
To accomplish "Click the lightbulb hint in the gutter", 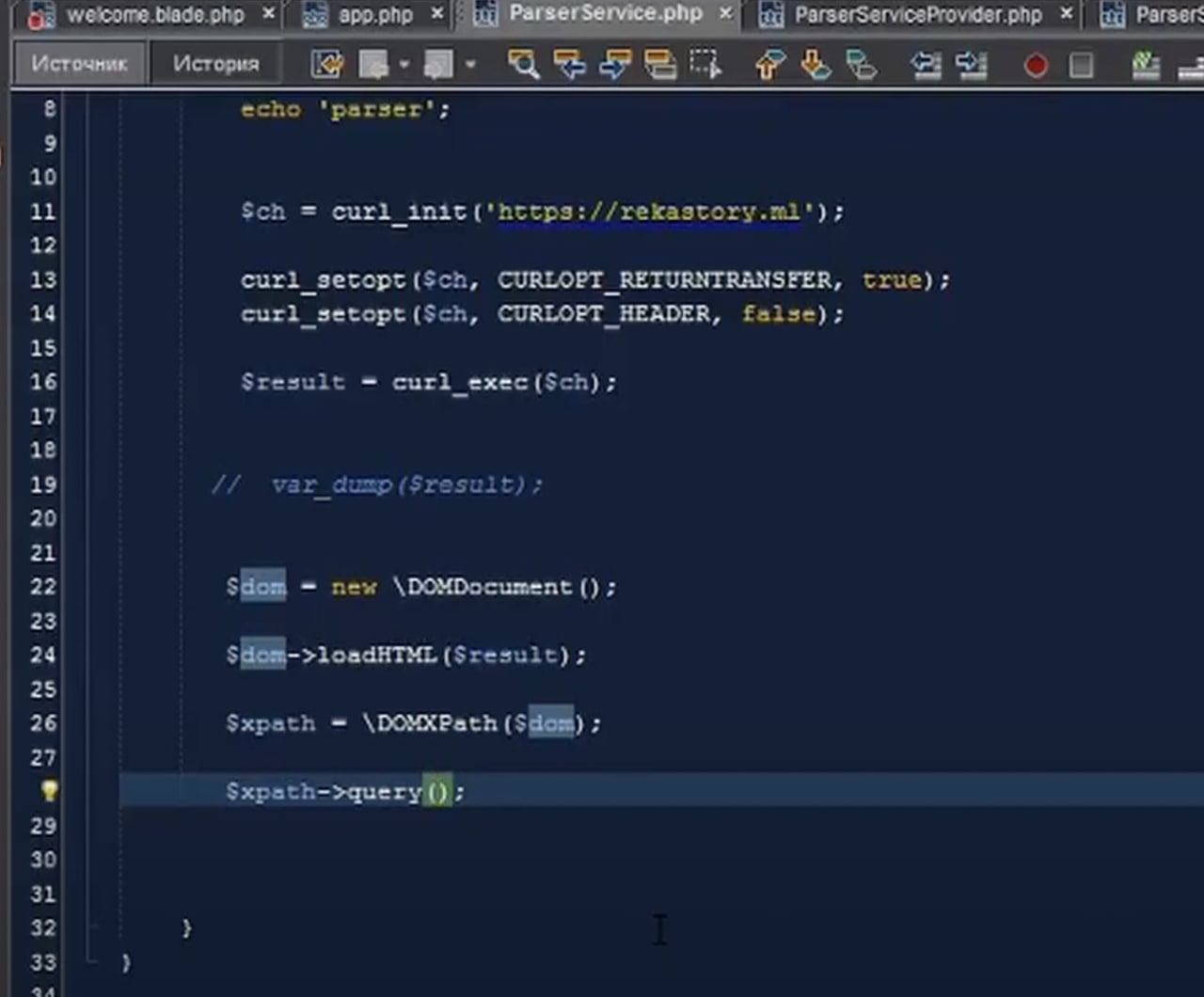I will click(x=49, y=791).
